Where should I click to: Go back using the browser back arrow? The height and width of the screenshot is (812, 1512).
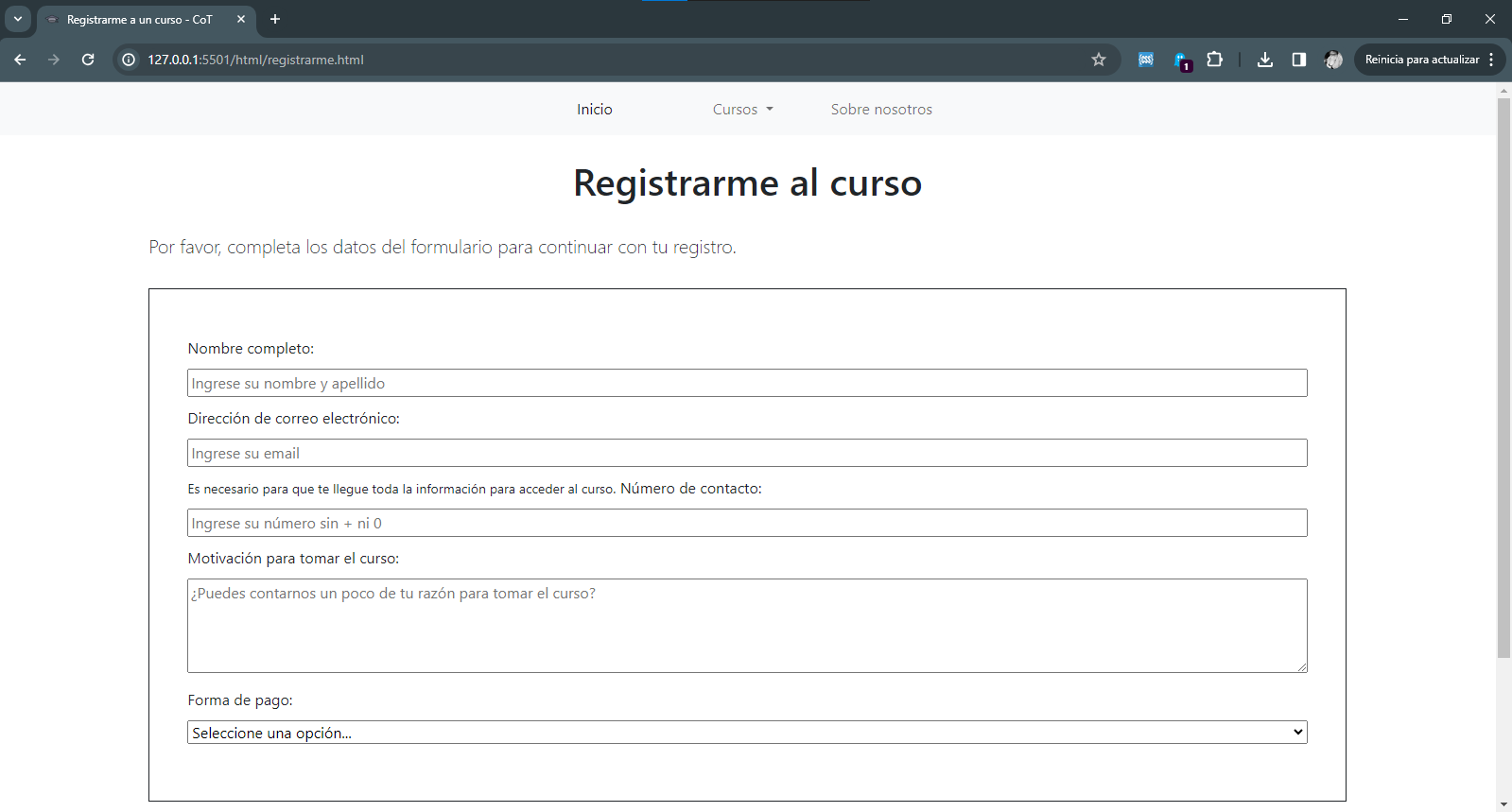tap(20, 60)
